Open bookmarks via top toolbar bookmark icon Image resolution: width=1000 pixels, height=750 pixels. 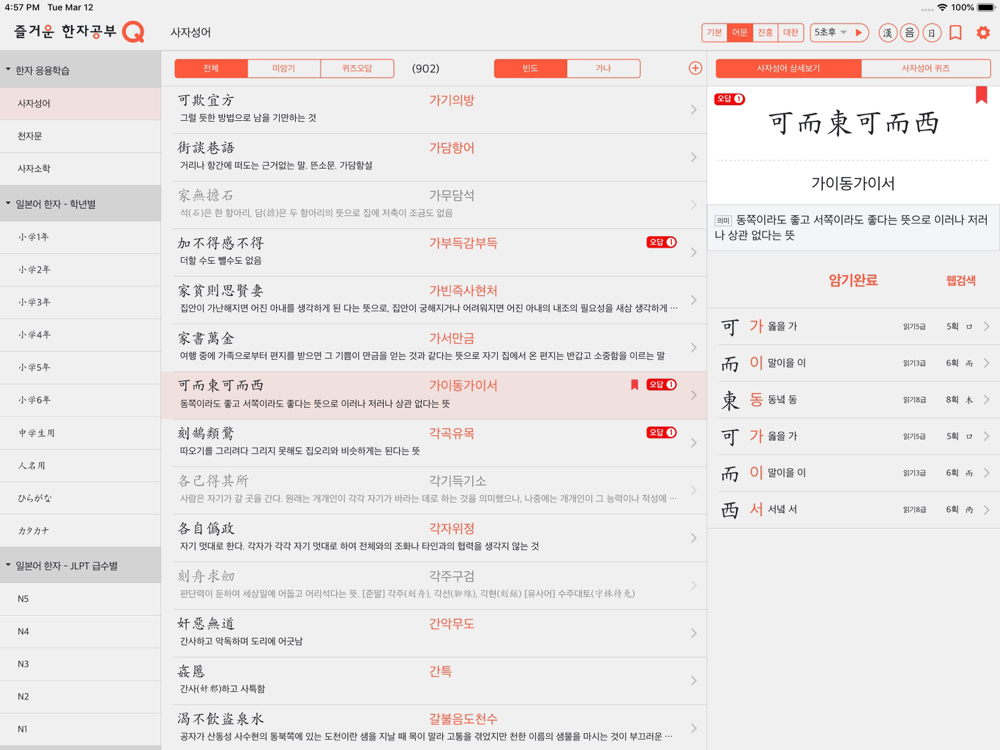coord(955,33)
